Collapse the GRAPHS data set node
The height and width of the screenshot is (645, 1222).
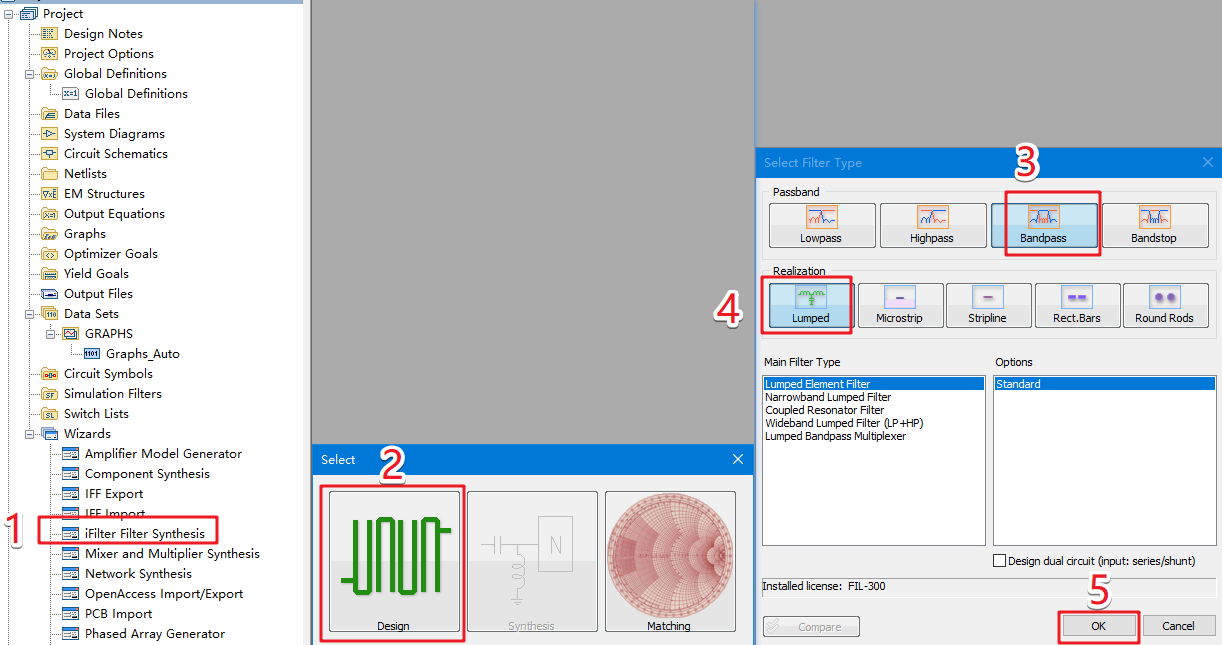[50, 334]
